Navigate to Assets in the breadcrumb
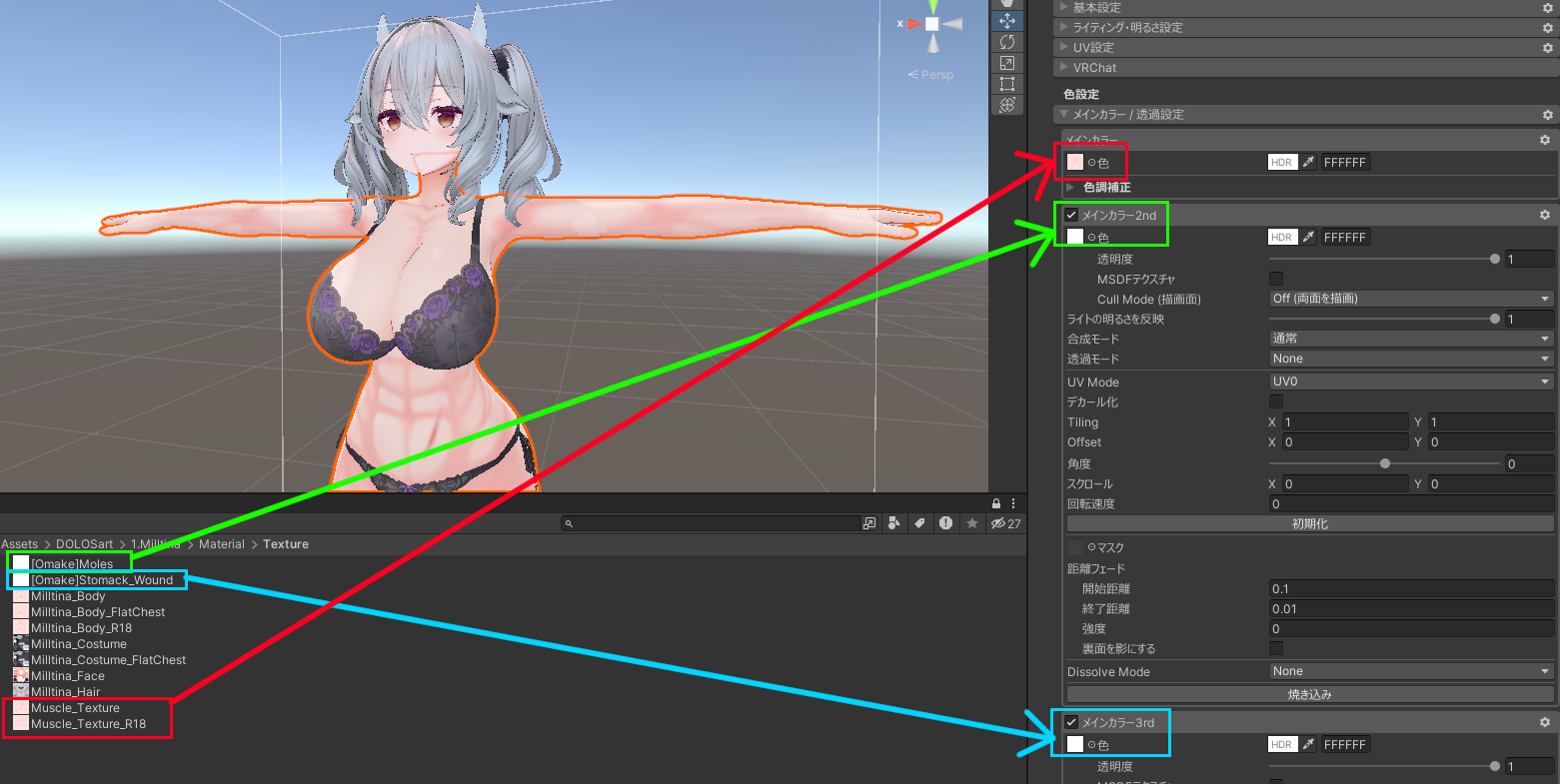1560x784 pixels. coord(20,544)
